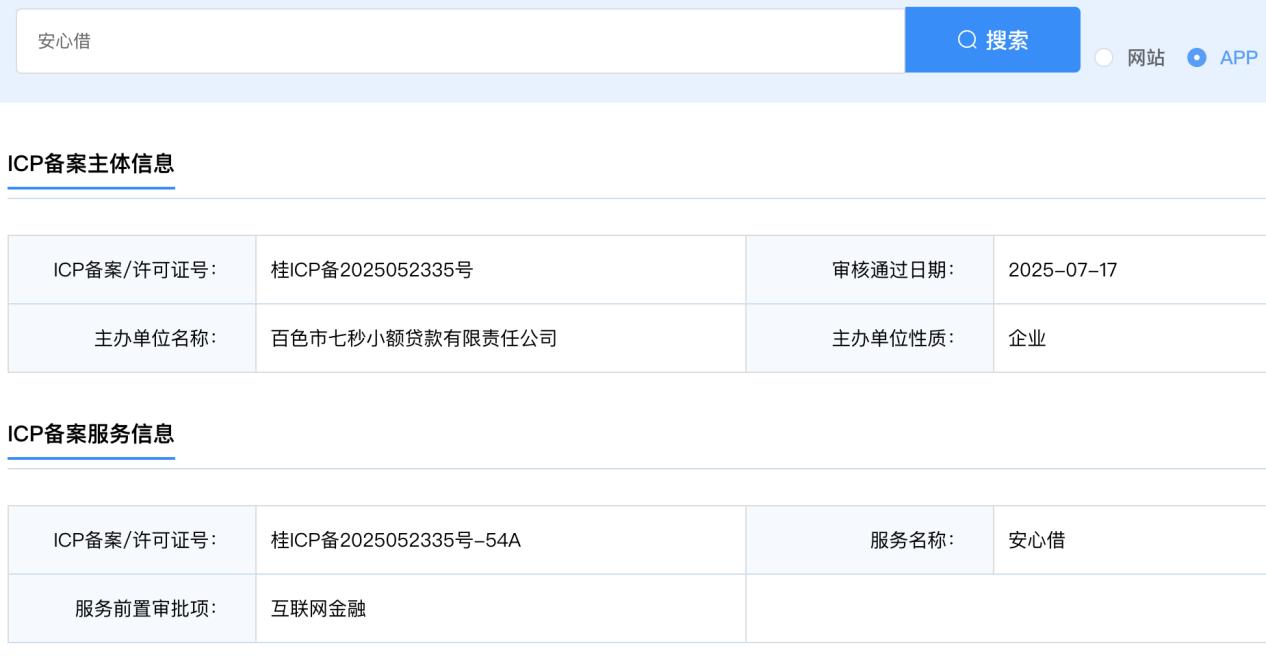Viewport: 1266px width, 661px height.
Task: Click the magnifier icon in search button
Action: coord(967,40)
